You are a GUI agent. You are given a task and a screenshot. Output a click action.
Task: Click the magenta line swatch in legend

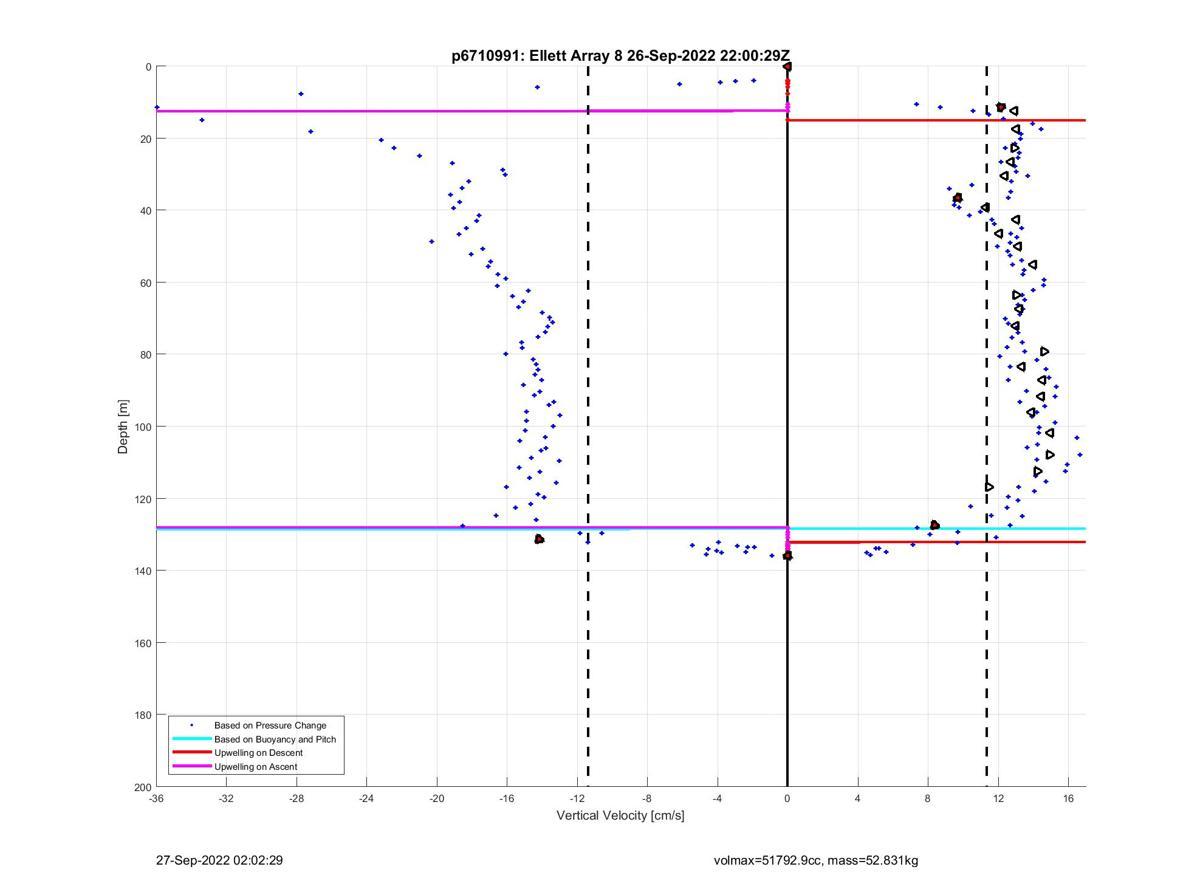point(191,767)
